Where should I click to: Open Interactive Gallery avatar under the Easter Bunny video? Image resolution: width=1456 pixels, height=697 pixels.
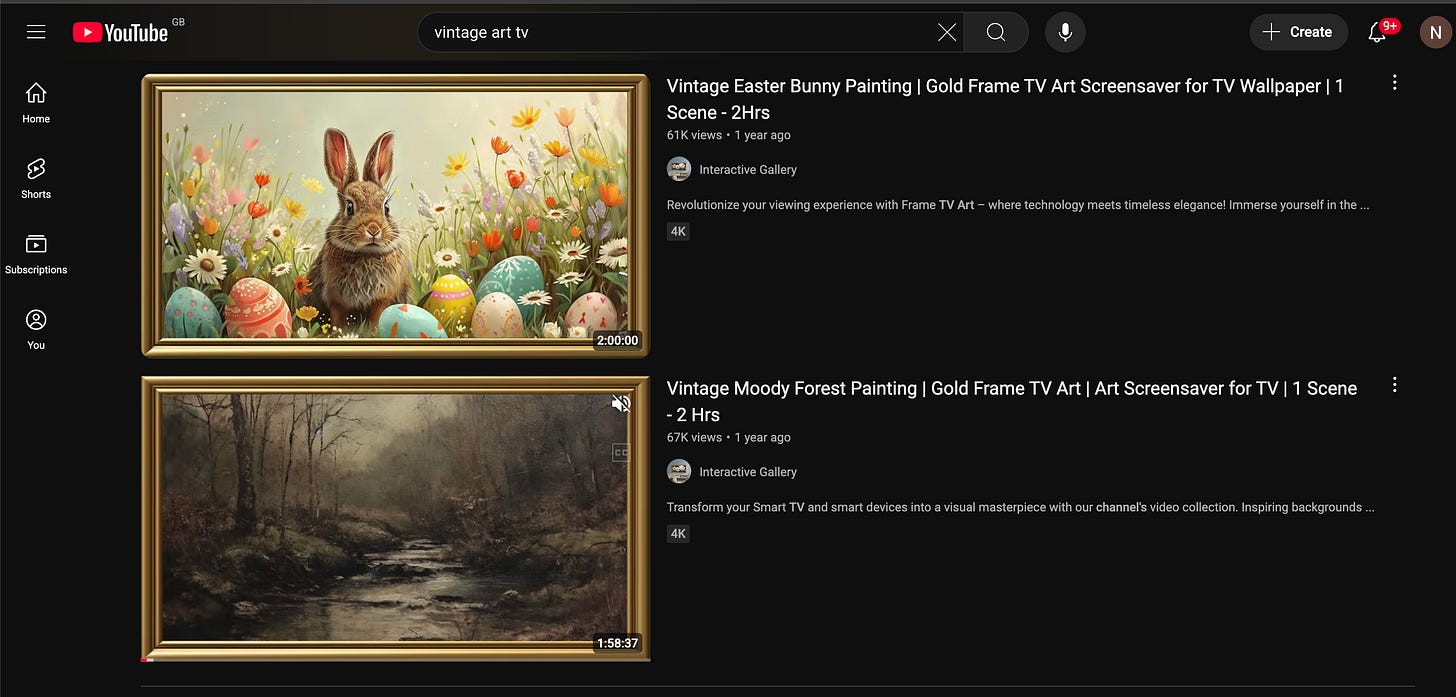(679, 169)
